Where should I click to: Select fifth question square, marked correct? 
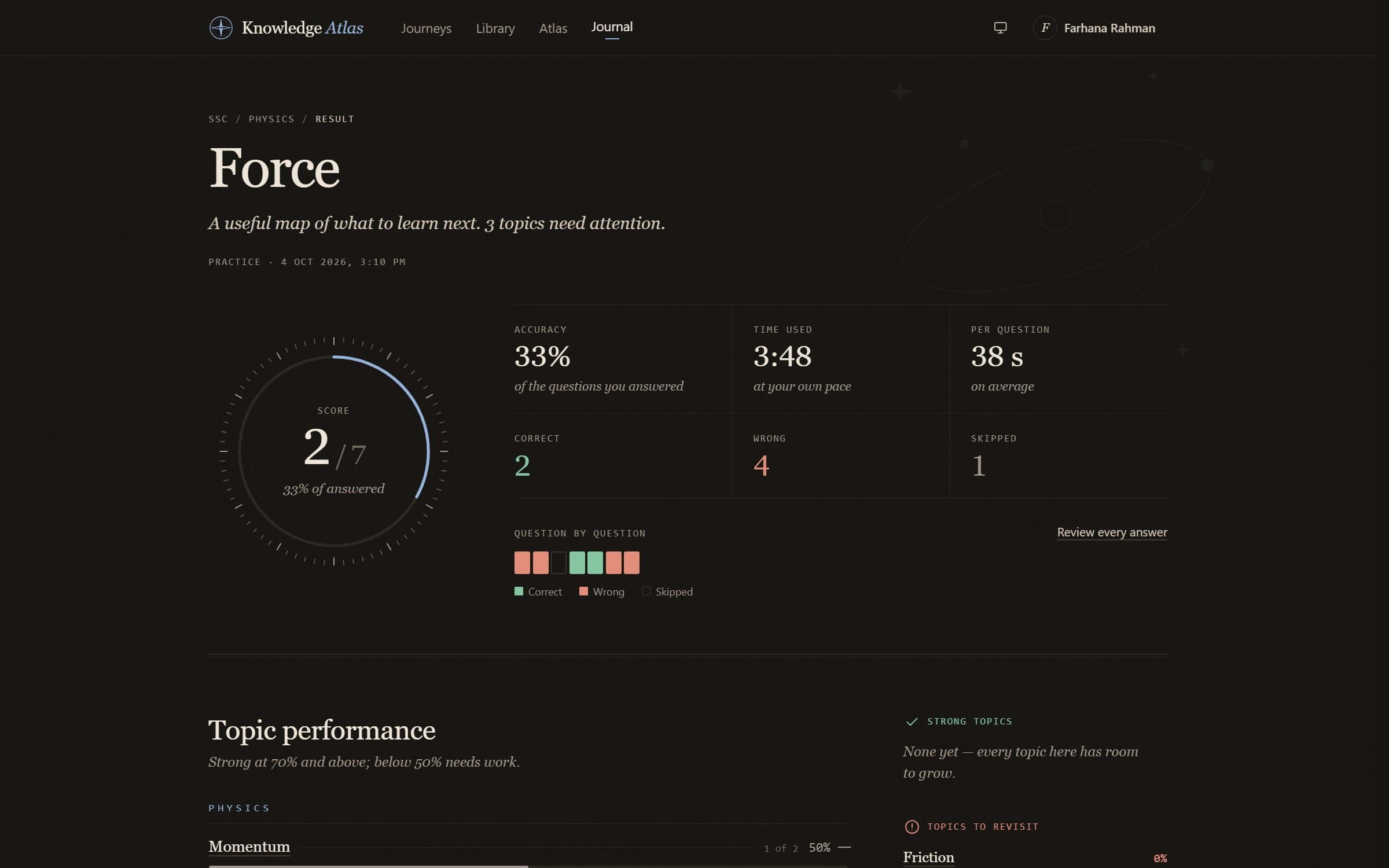(x=595, y=562)
